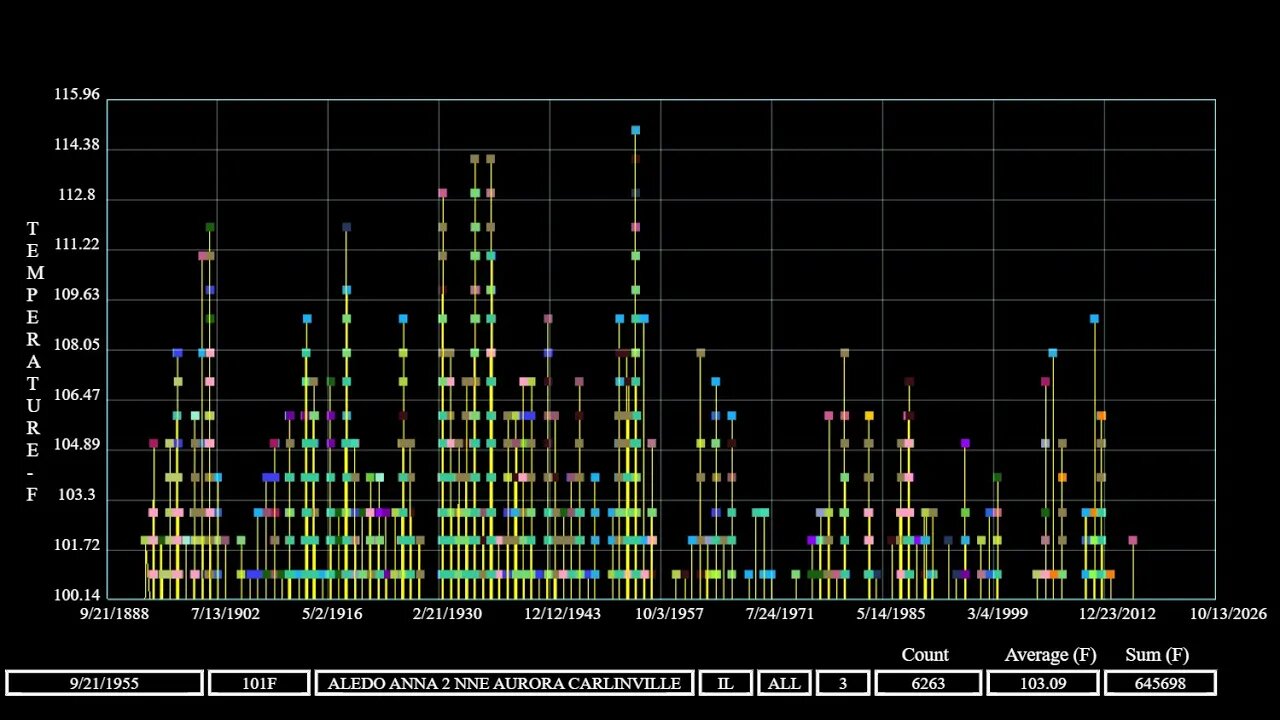
Task: Click the blue data point at 109 near 2012
Action: pyautogui.click(x=1094, y=319)
